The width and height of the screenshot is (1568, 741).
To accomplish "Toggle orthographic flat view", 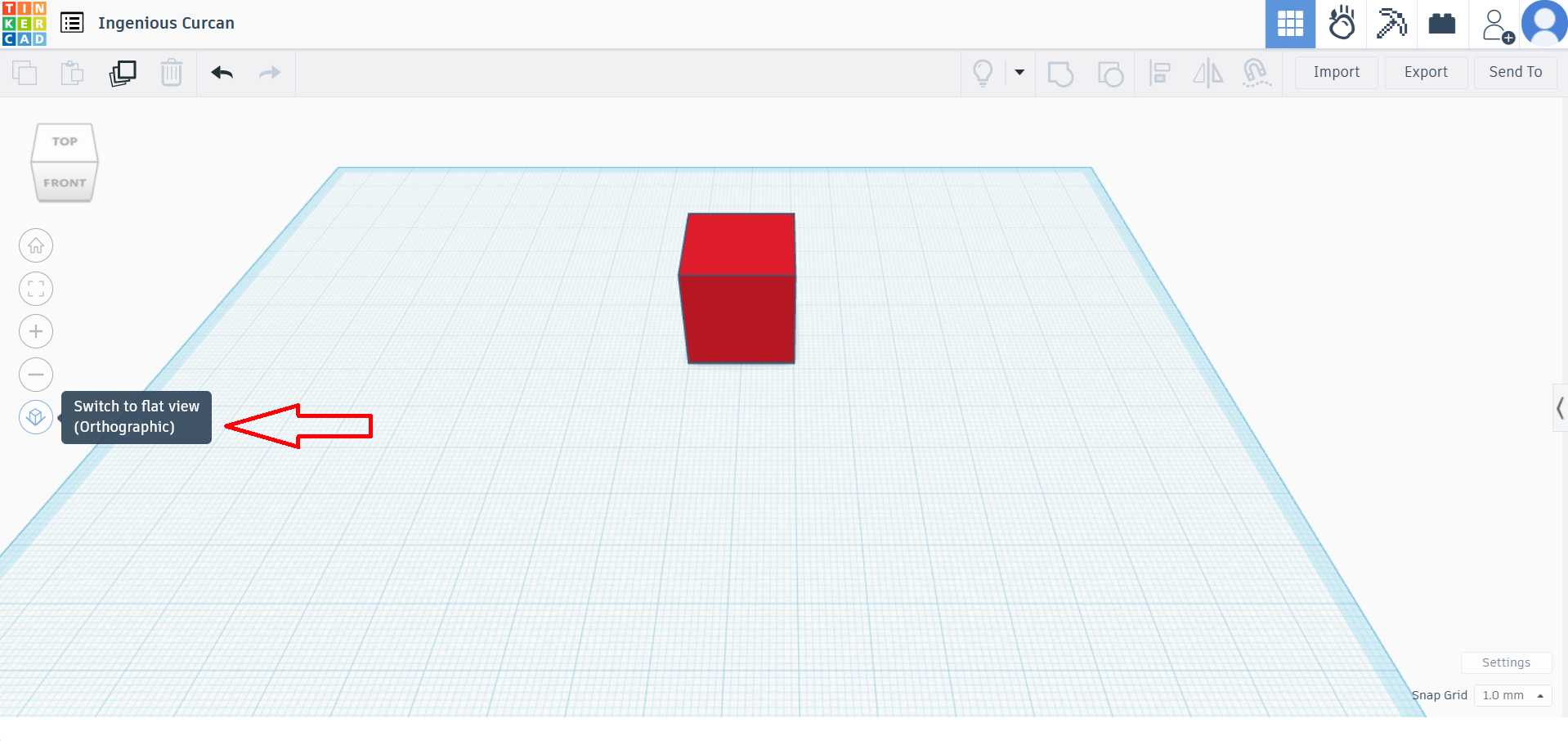I will (x=36, y=417).
